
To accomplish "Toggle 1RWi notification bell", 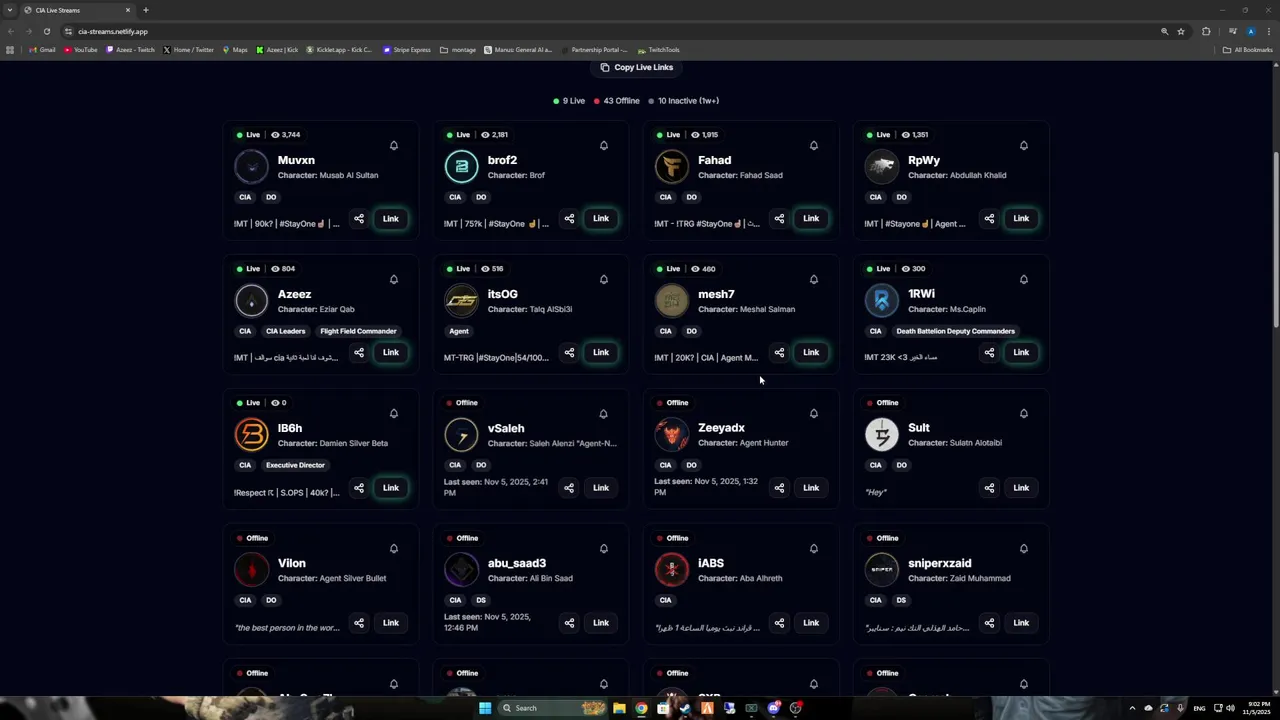I will 1024,280.
